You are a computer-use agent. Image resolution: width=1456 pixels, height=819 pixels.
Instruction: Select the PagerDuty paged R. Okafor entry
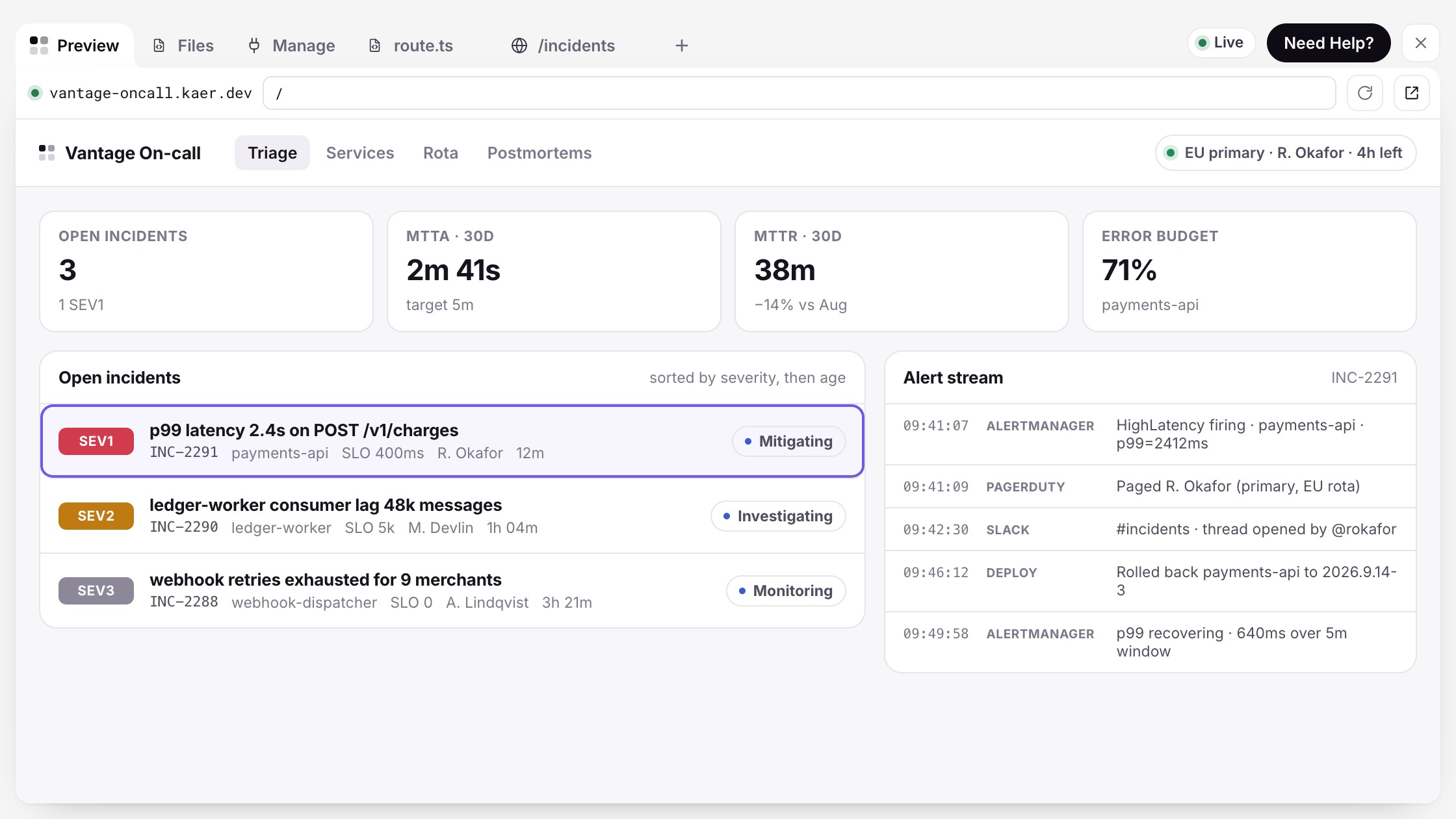pyautogui.click(x=1150, y=486)
